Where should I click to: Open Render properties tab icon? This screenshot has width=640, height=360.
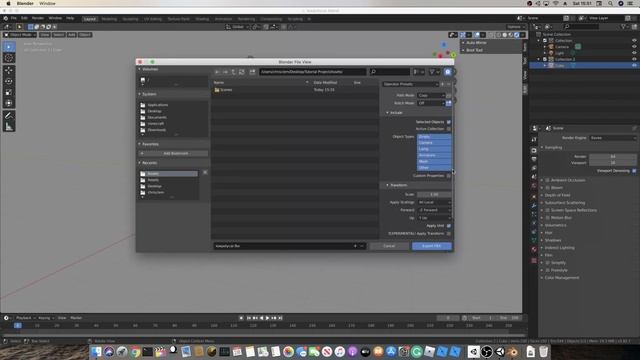click(x=534, y=150)
